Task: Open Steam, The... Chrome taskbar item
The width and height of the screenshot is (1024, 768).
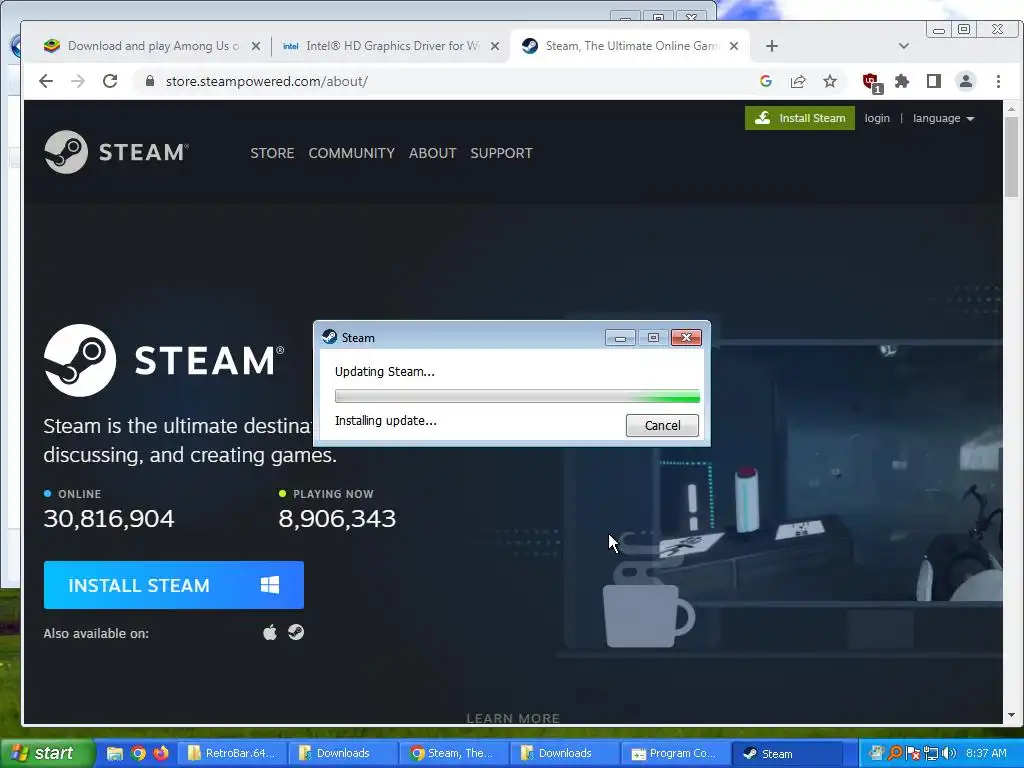Action: (x=455, y=753)
